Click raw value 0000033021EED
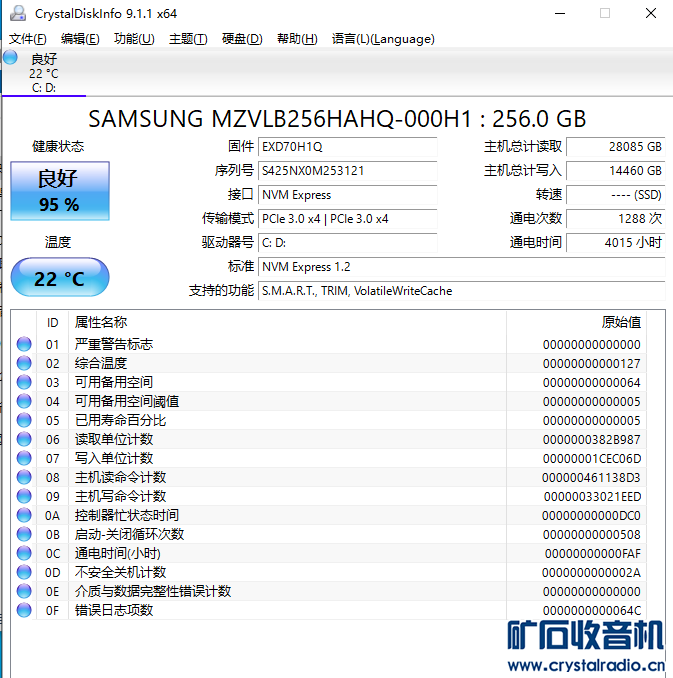 pyautogui.click(x=593, y=497)
